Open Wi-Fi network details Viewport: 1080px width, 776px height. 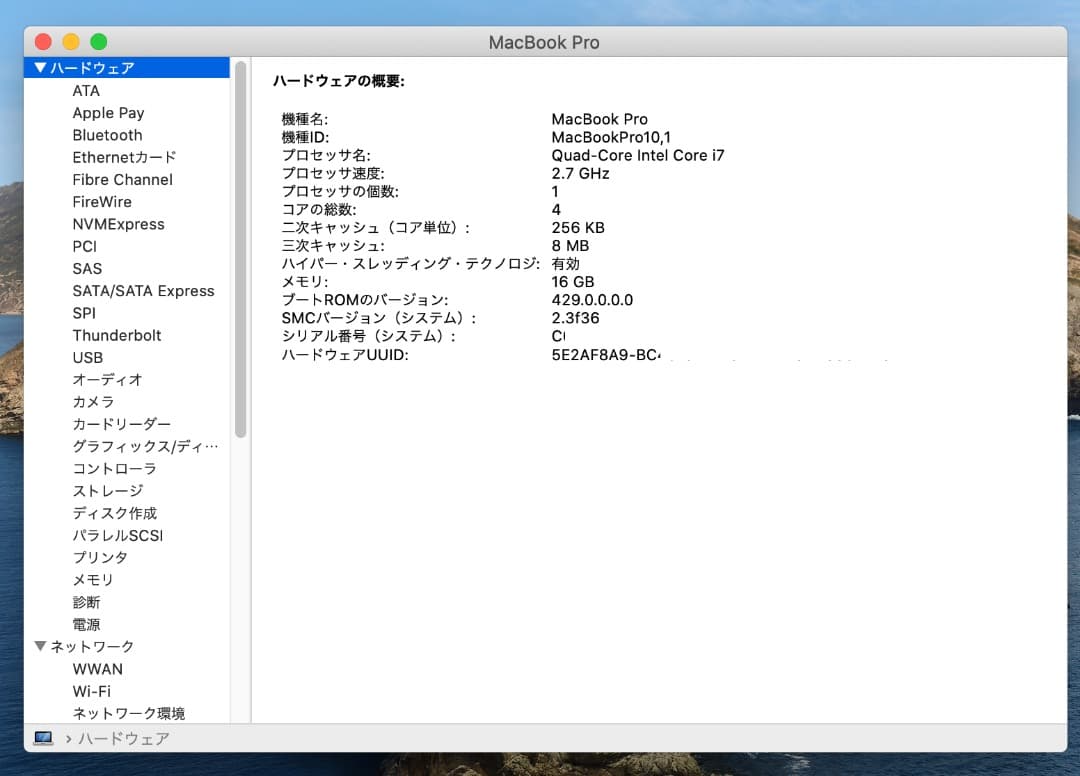92,691
